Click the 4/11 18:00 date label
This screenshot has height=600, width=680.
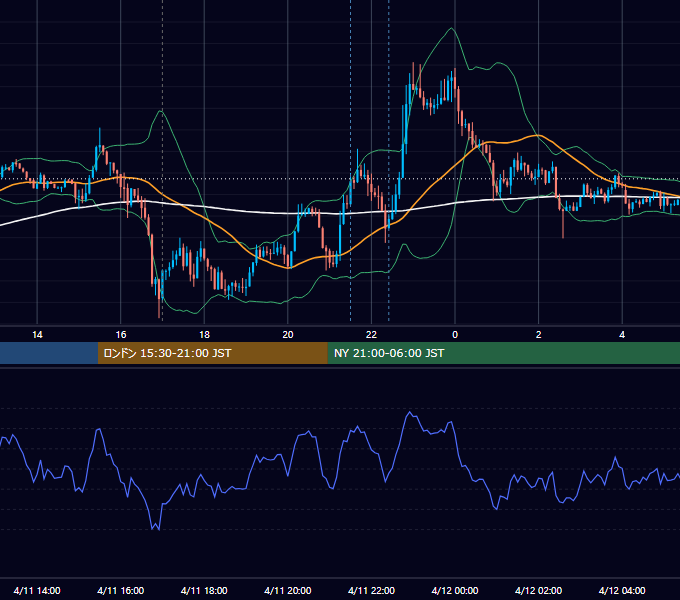204,590
